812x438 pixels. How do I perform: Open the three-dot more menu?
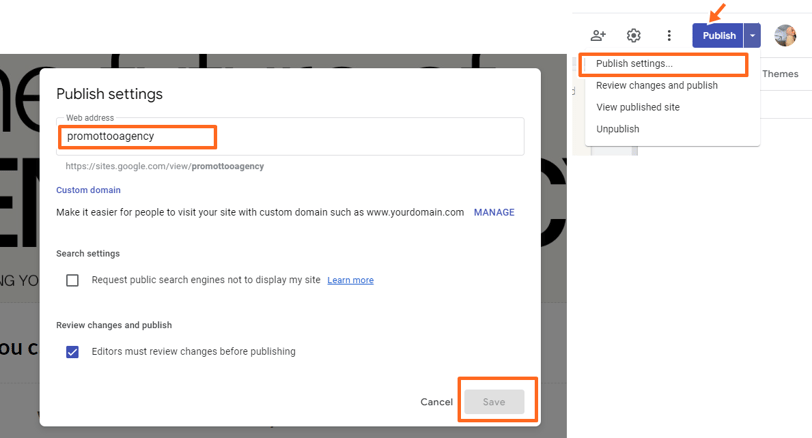coord(669,35)
